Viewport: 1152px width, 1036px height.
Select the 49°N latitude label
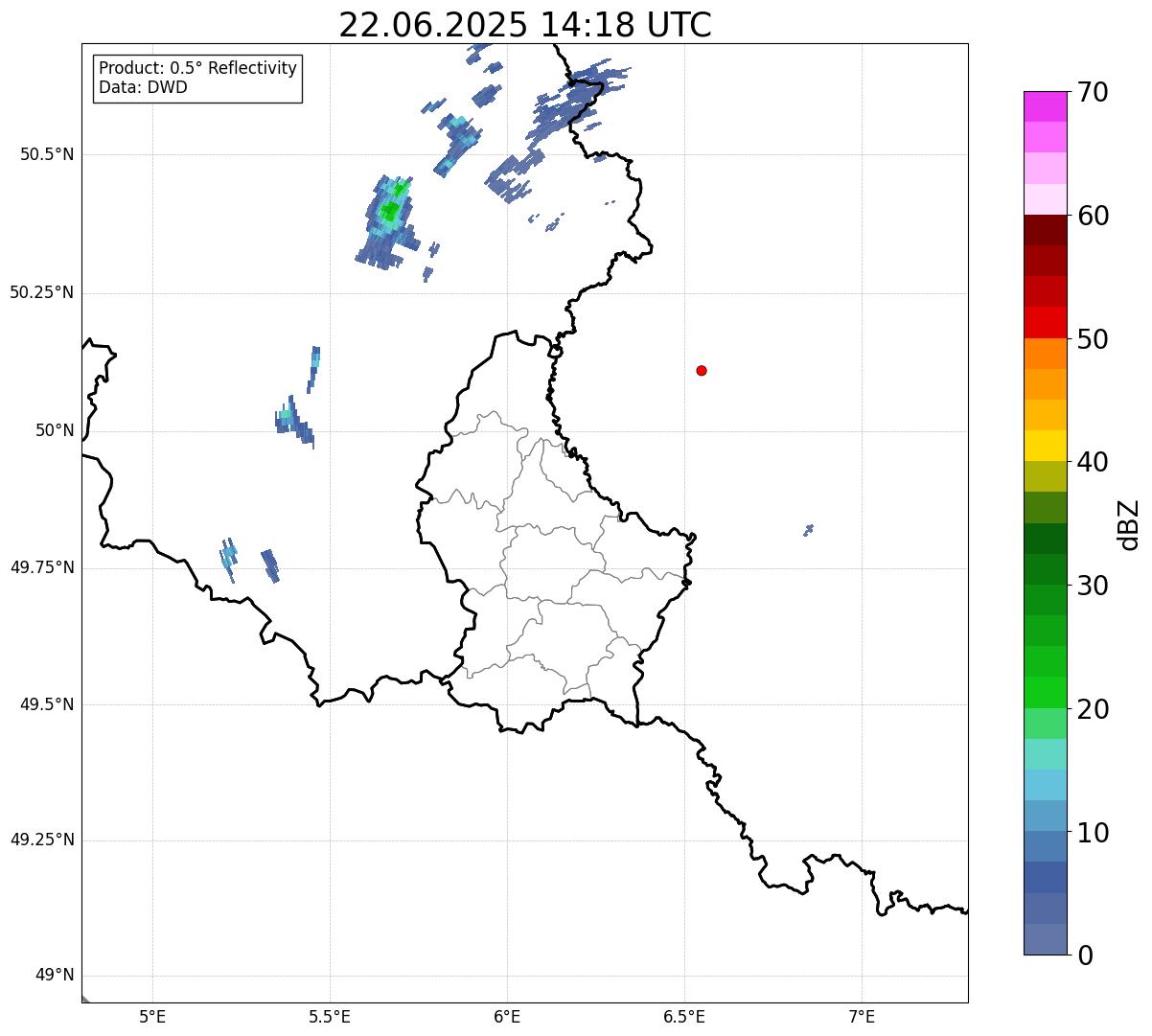point(55,976)
